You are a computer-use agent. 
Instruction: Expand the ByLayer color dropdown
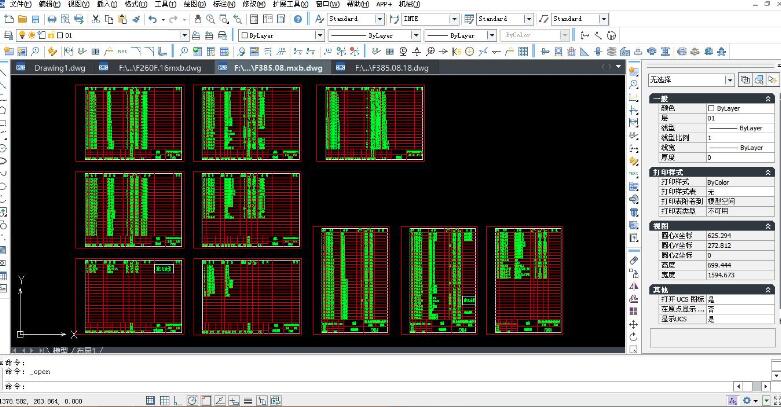coord(318,35)
